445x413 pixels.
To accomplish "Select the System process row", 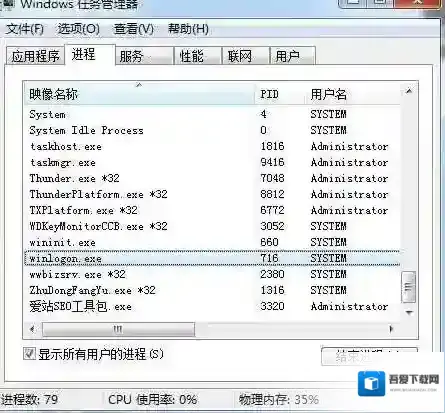I will point(212,114).
